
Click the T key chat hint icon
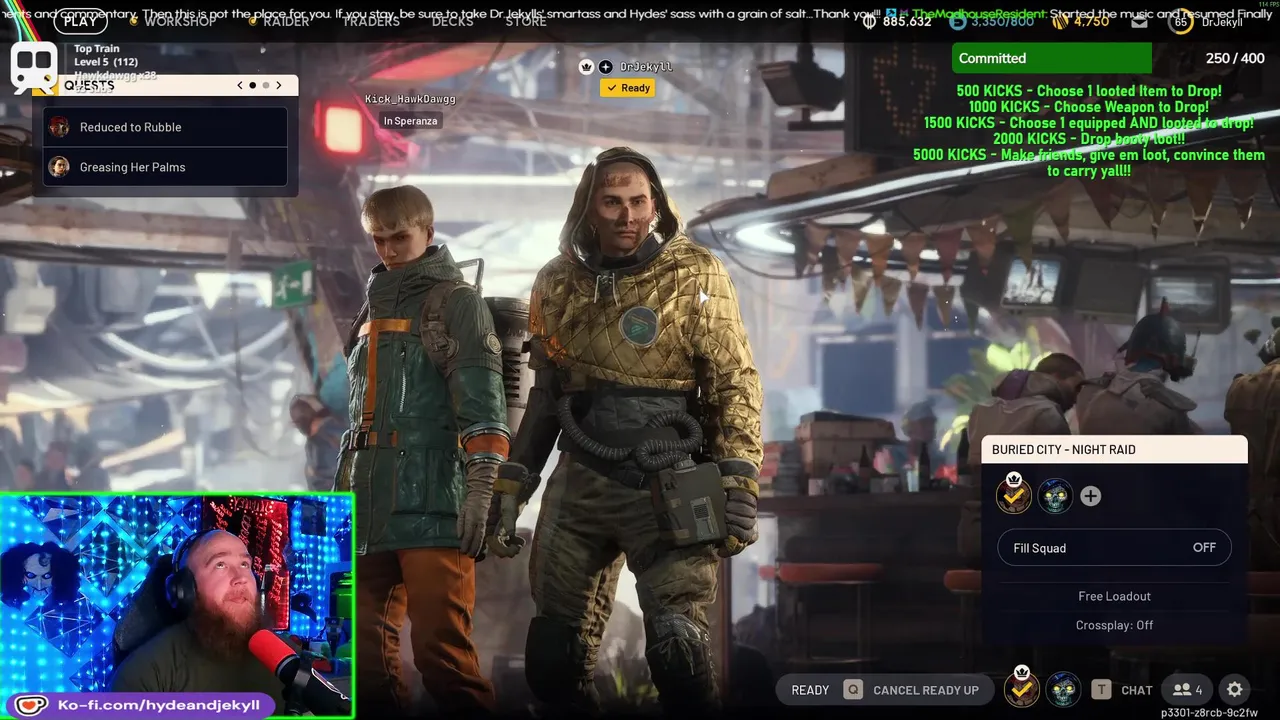[x=1101, y=690]
